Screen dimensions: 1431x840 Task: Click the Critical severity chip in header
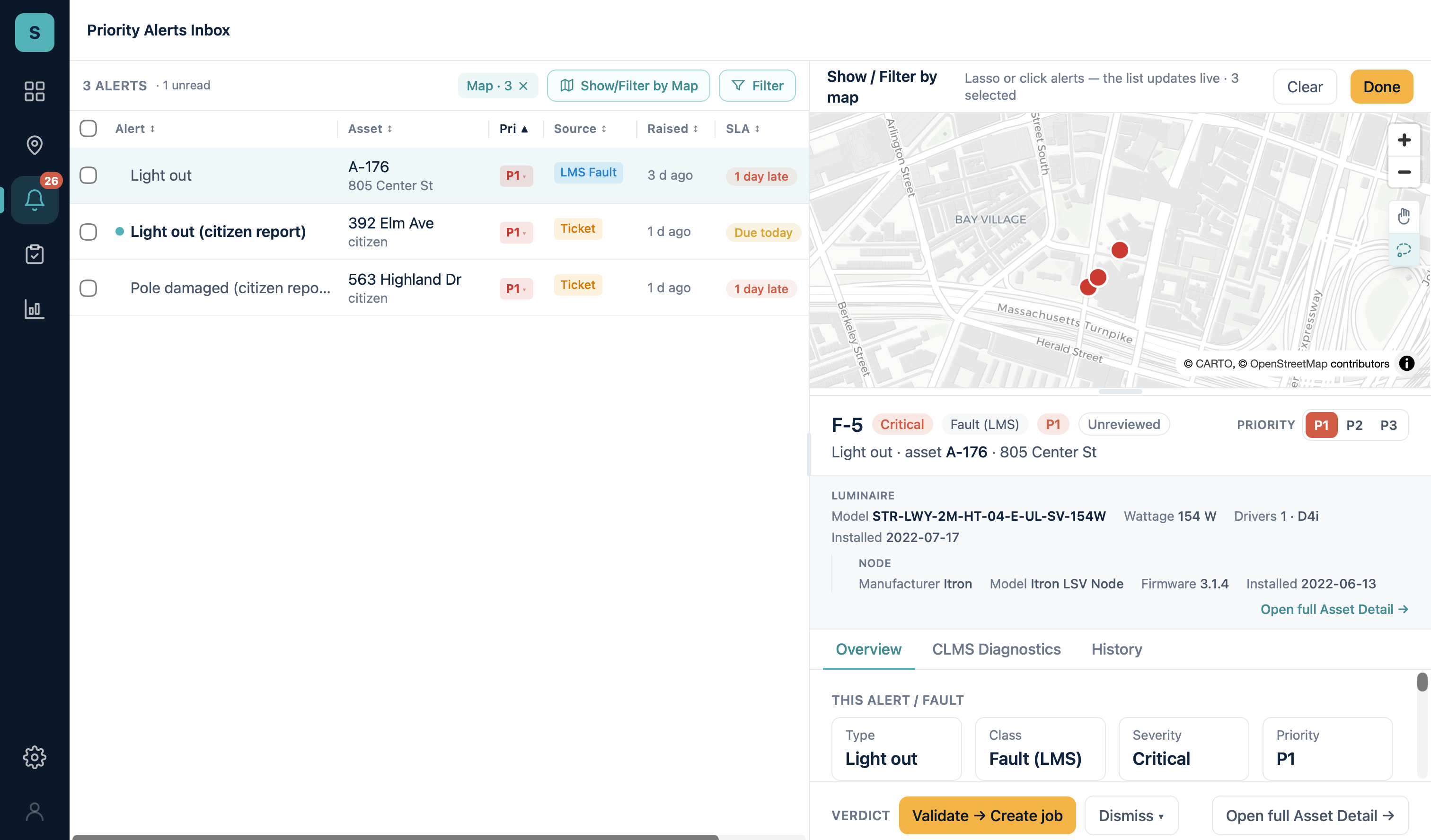point(902,425)
